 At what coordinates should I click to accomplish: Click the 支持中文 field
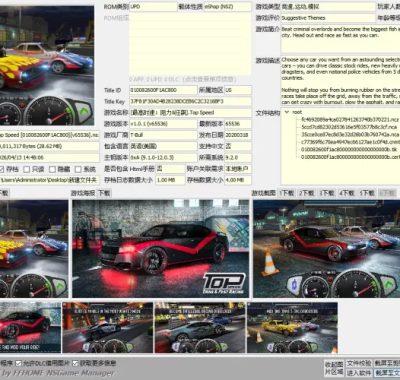[x=238, y=146]
